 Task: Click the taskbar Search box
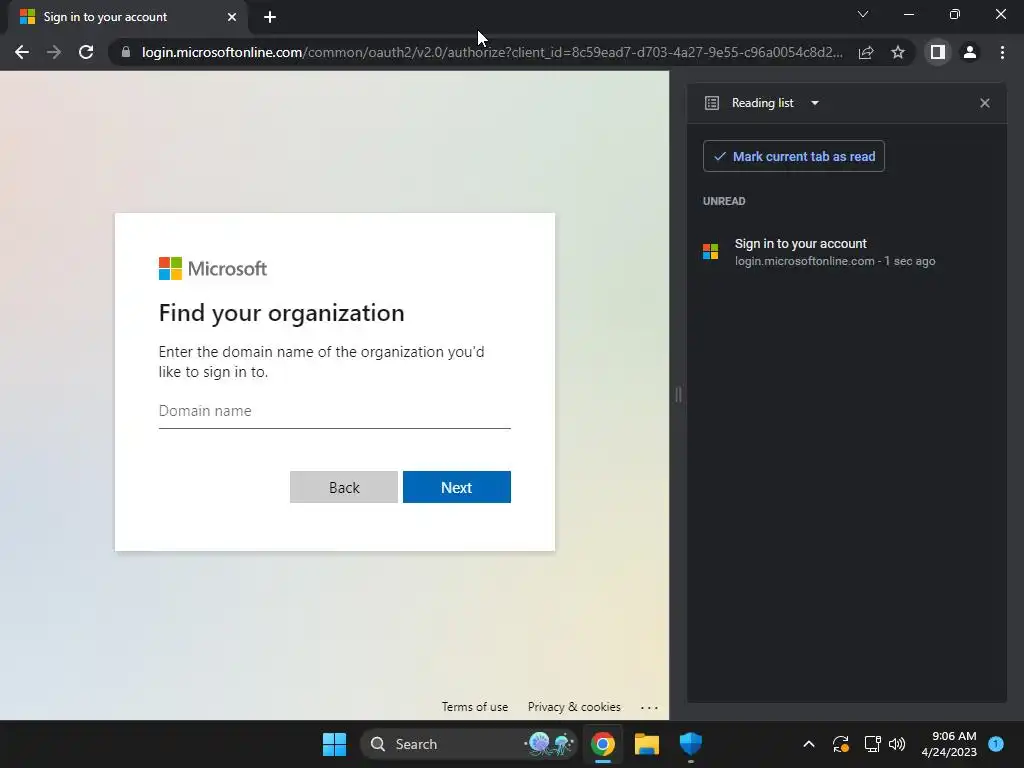pyautogui.click(x=469, y=744)
